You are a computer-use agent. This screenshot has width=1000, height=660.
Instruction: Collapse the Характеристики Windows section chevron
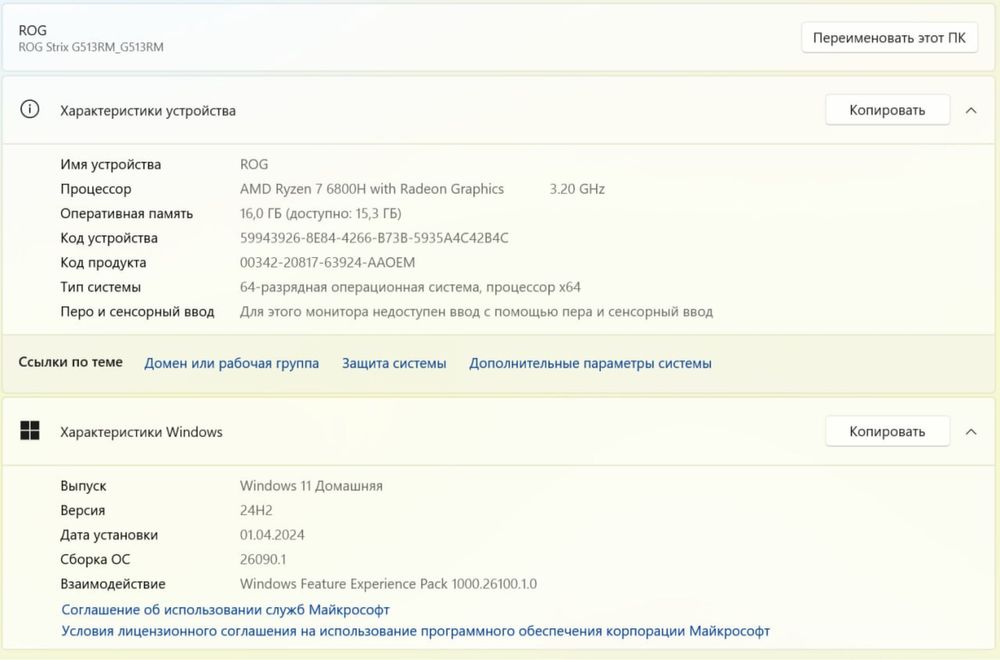pos(970,431)
